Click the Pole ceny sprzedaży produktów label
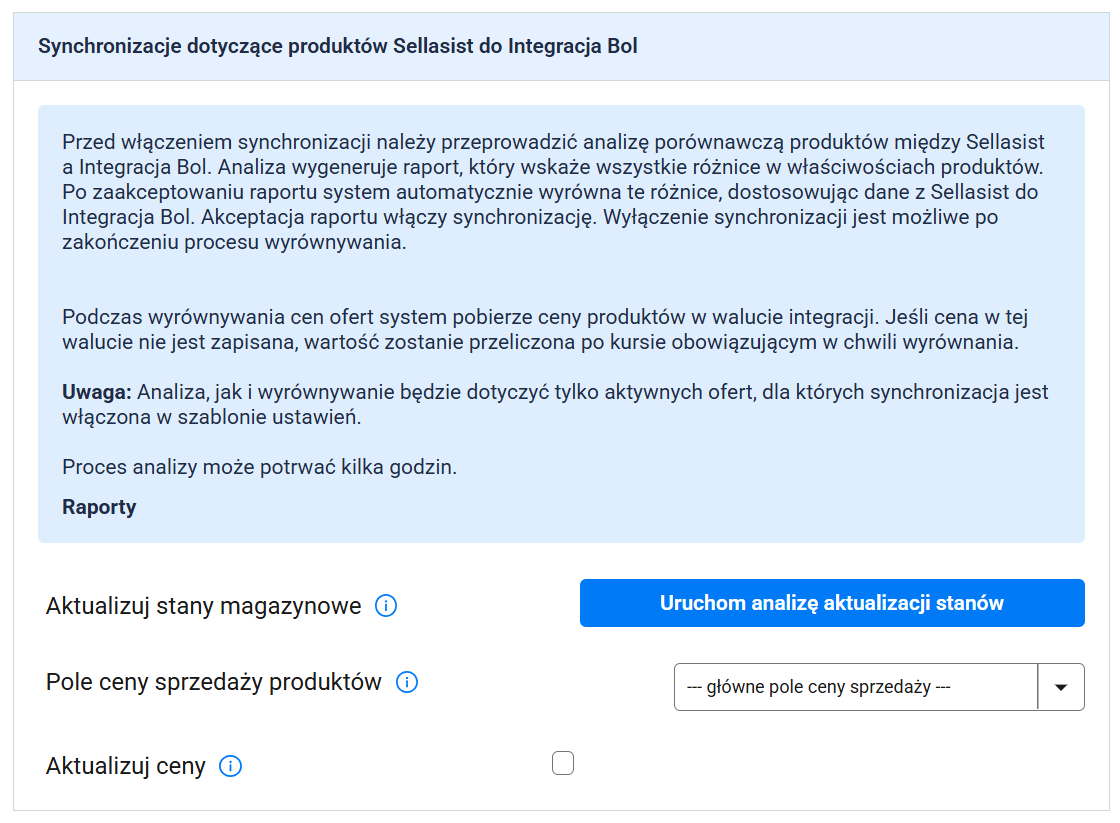Screen dimensions: 1120x823 (x=213, y=683)
